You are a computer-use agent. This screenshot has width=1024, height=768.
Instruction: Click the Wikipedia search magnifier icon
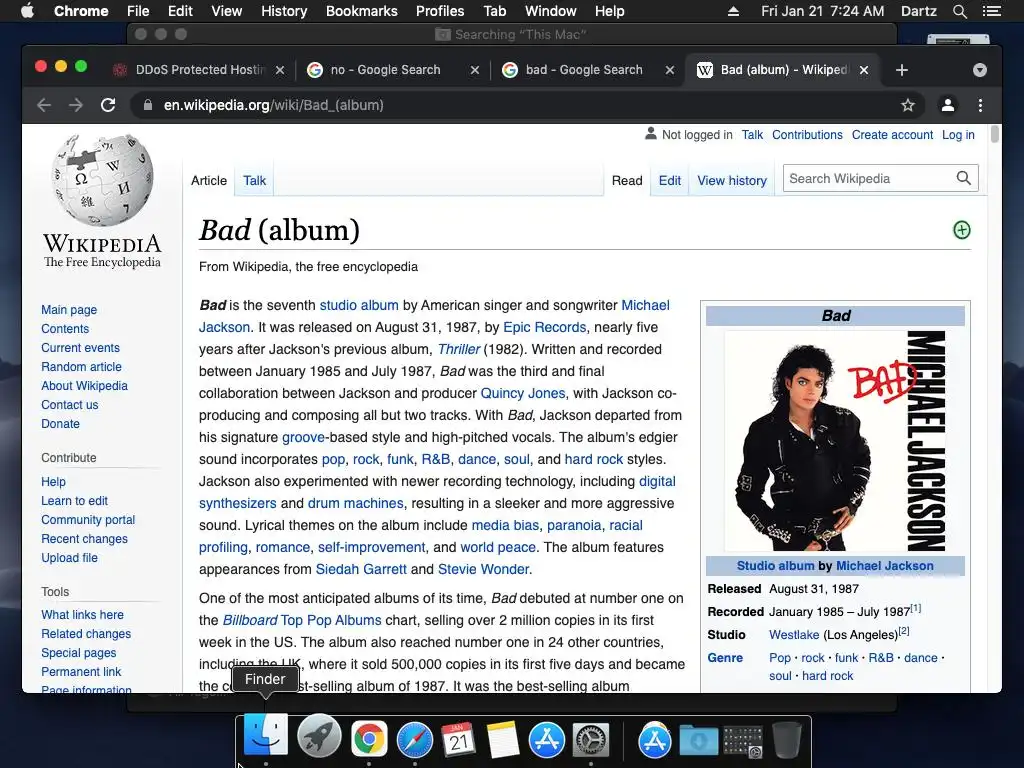point(963,178)
